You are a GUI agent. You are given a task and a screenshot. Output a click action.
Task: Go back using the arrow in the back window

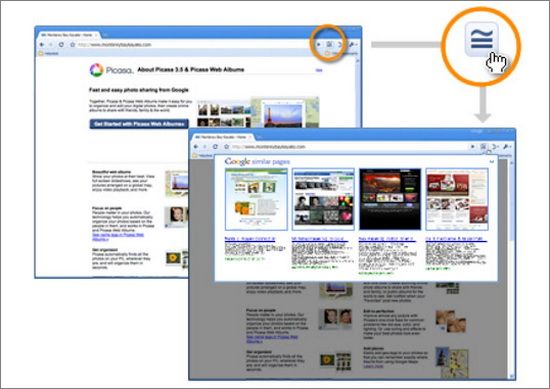click(x=42, y=45)
